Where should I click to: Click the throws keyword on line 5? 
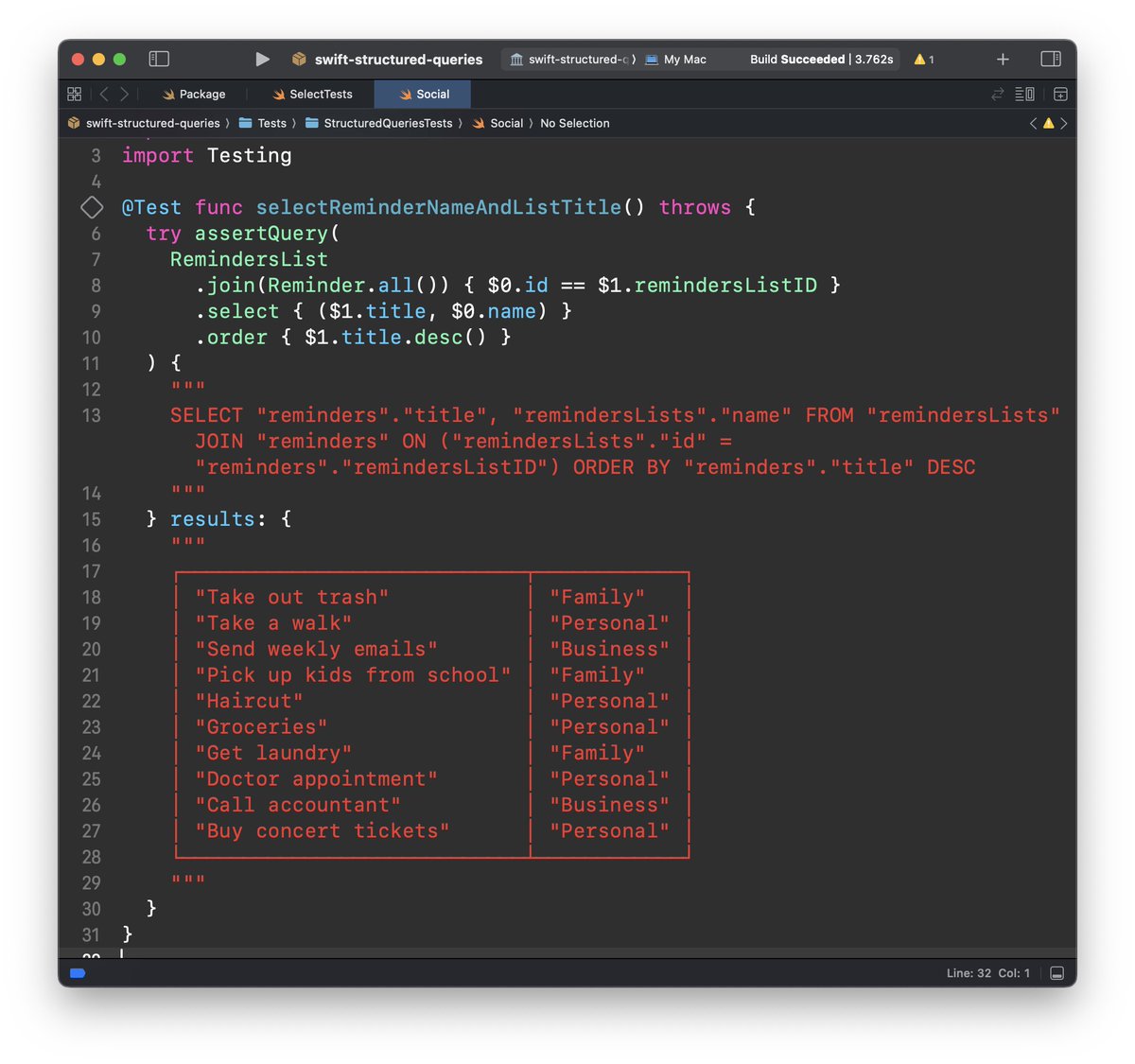tap(695, 207)
